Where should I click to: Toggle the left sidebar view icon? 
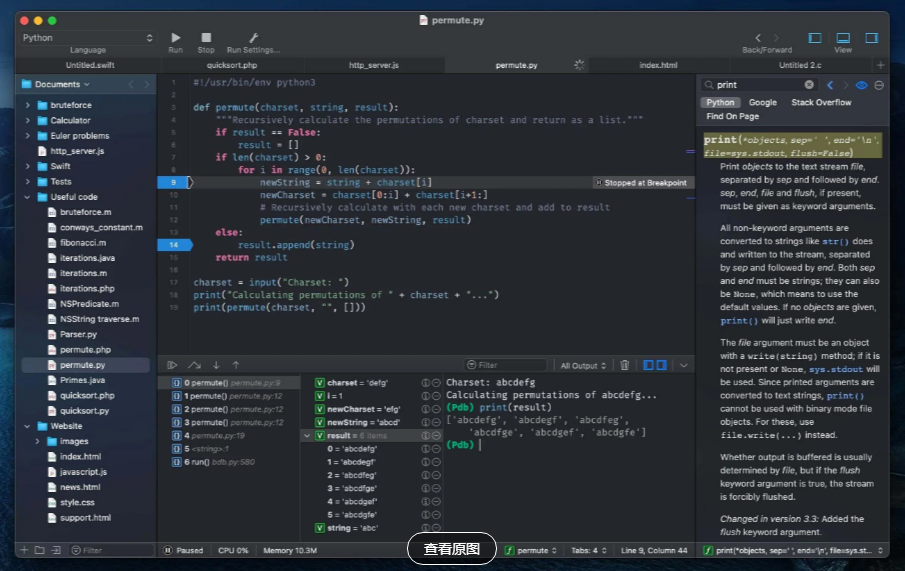tap(814, 38)
